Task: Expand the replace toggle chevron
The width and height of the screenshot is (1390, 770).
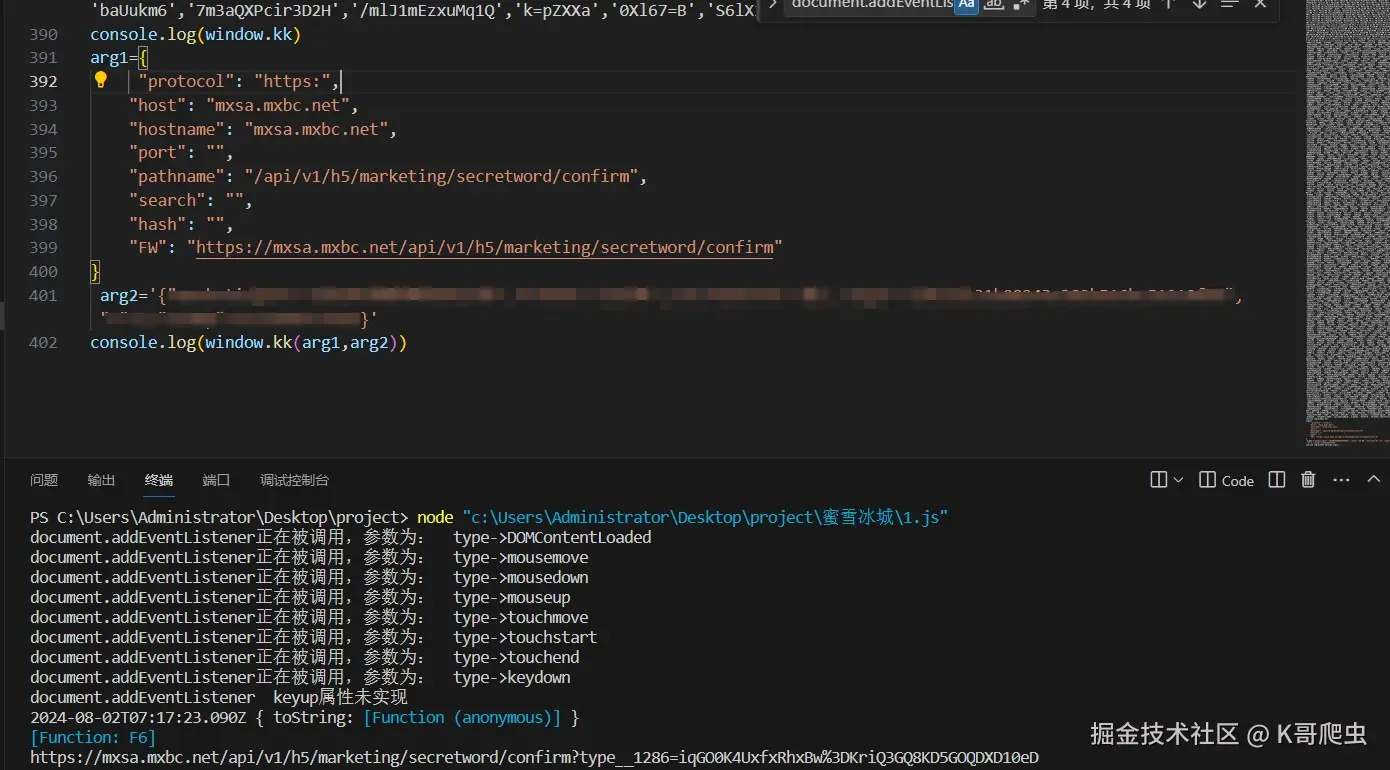Action: (x=772, y=5)
